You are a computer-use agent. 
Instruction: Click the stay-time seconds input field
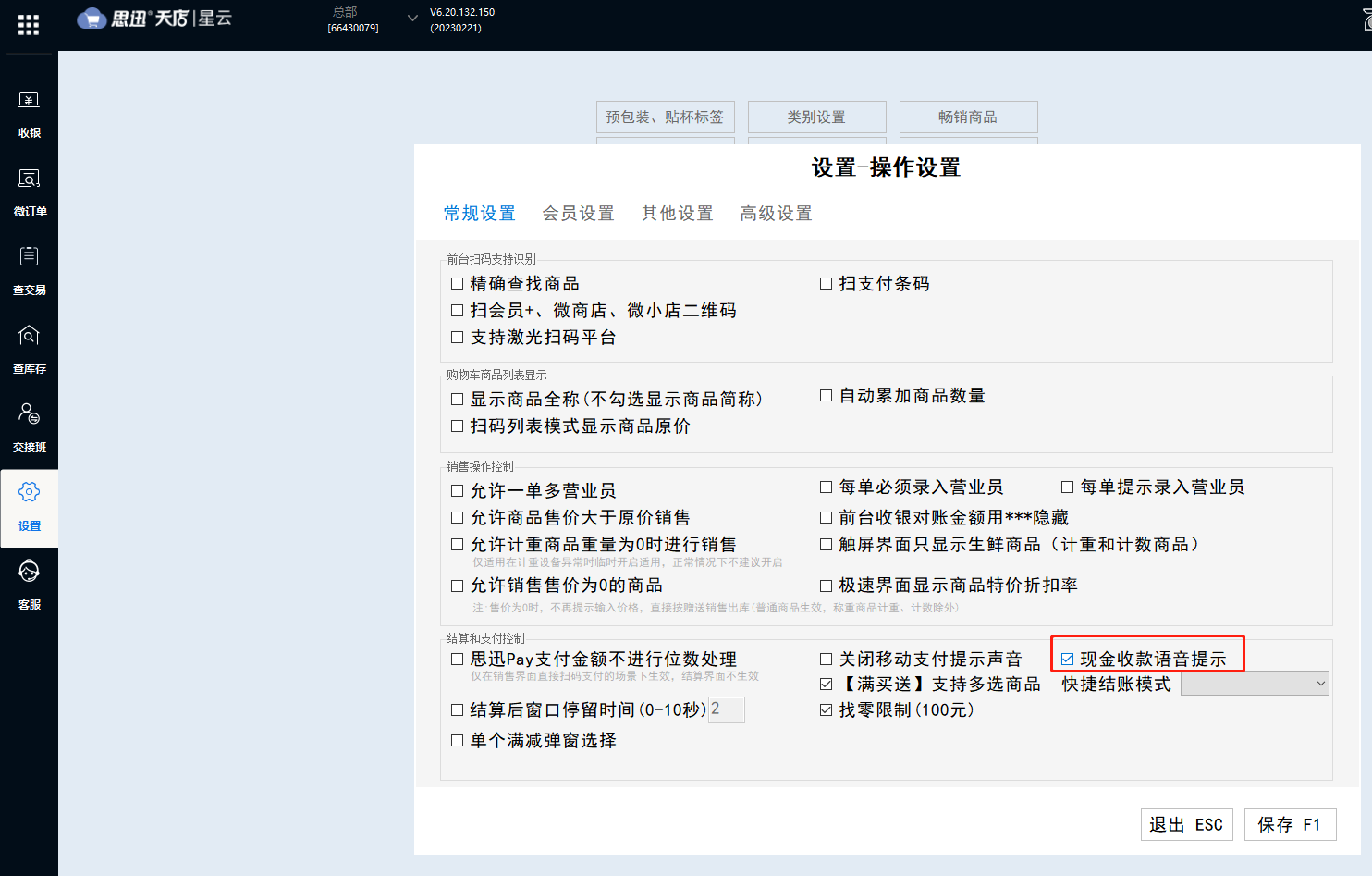tap(726, 709)
